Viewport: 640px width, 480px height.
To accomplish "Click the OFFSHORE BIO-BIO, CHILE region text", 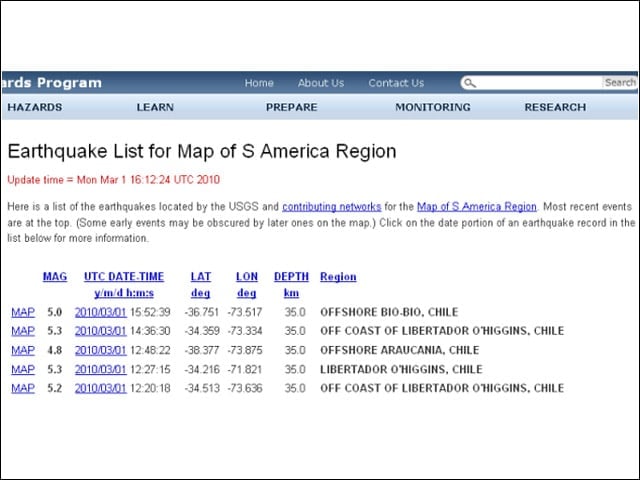I will pyautogui.click(x=389, y=312).
